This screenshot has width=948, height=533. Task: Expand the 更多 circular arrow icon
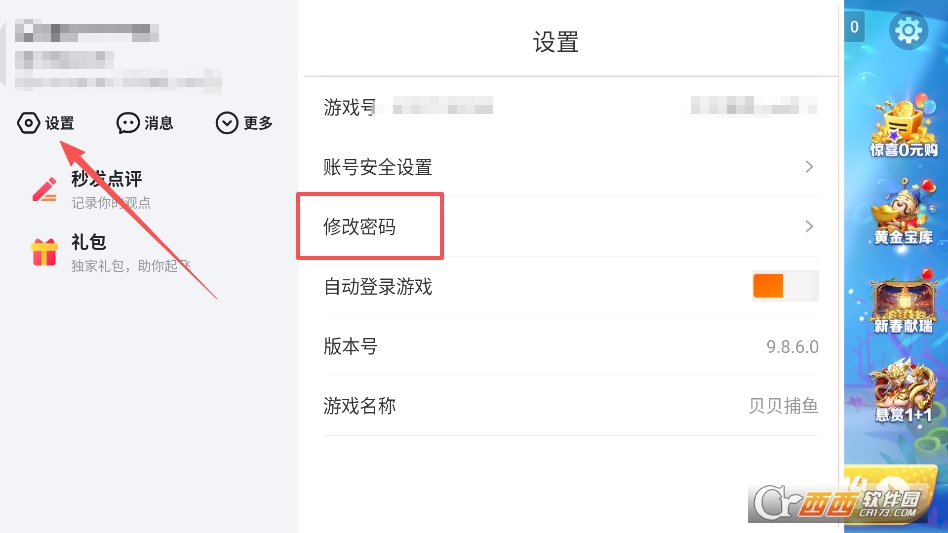(228, 123)
